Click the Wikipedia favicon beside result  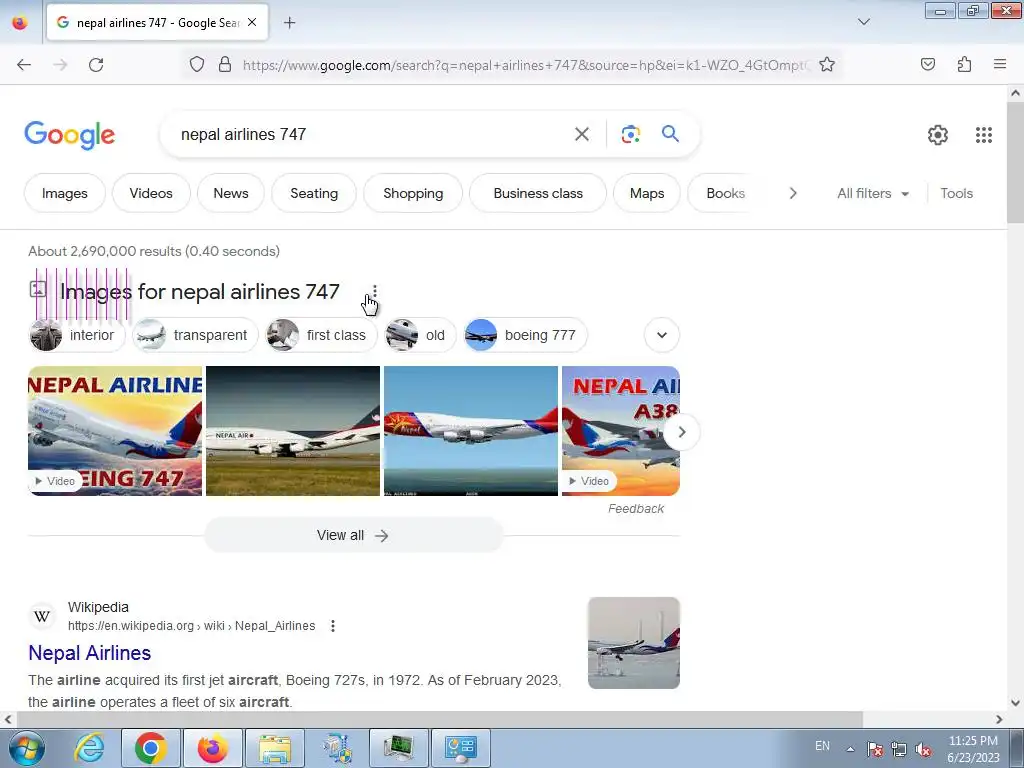42,616
